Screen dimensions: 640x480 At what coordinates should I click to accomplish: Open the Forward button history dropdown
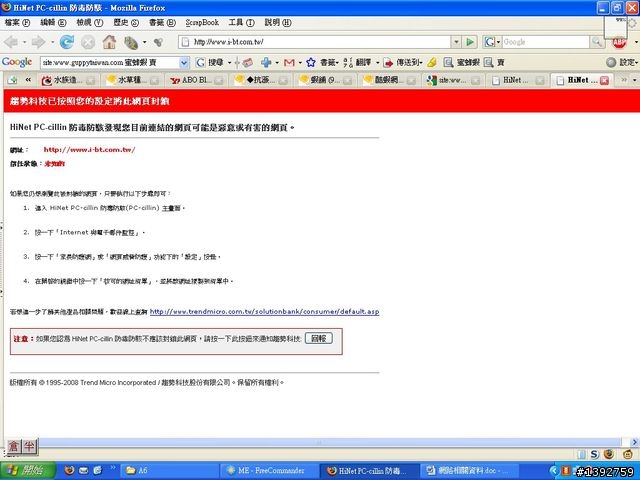click(x=52, y=42)
